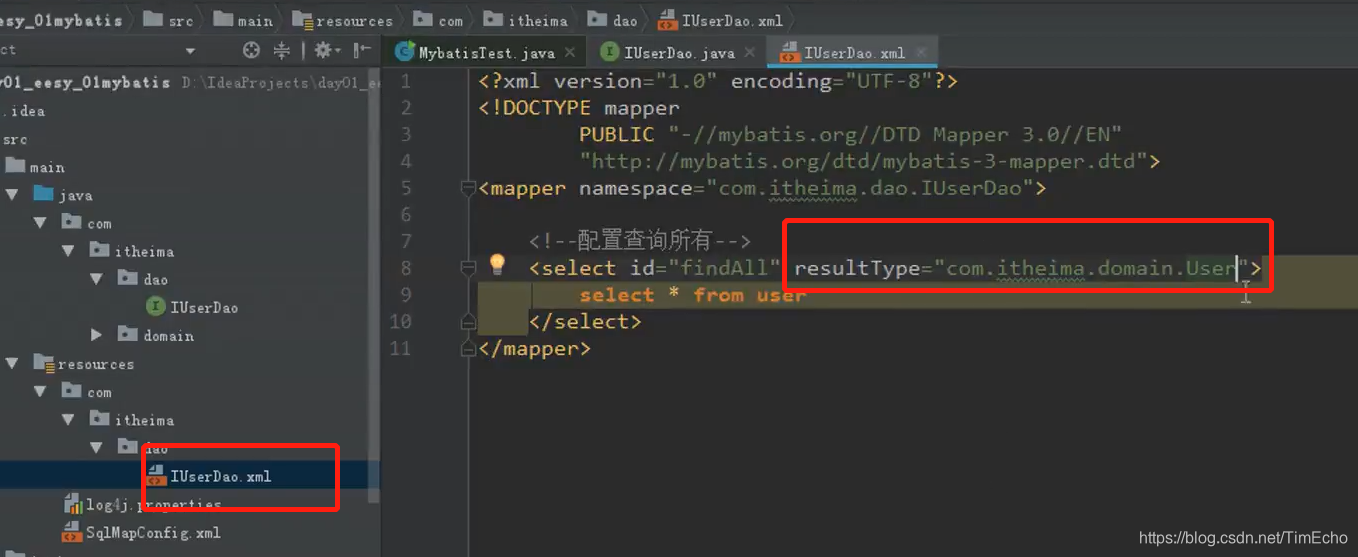Switch to the MybatisTest.java tab
The width and height of the screenshot is (1358, 557).
[487, 53]
